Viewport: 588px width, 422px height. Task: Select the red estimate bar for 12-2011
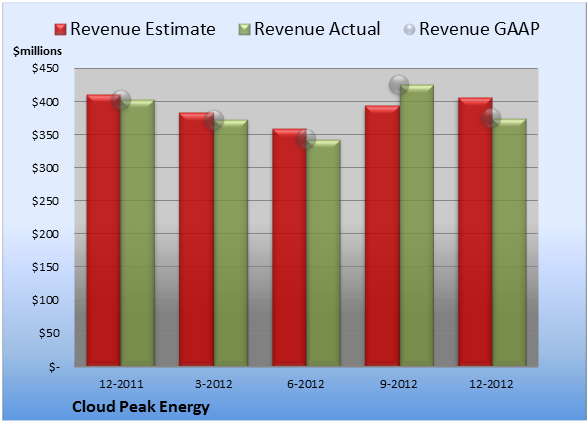click(x=104, y=230)
